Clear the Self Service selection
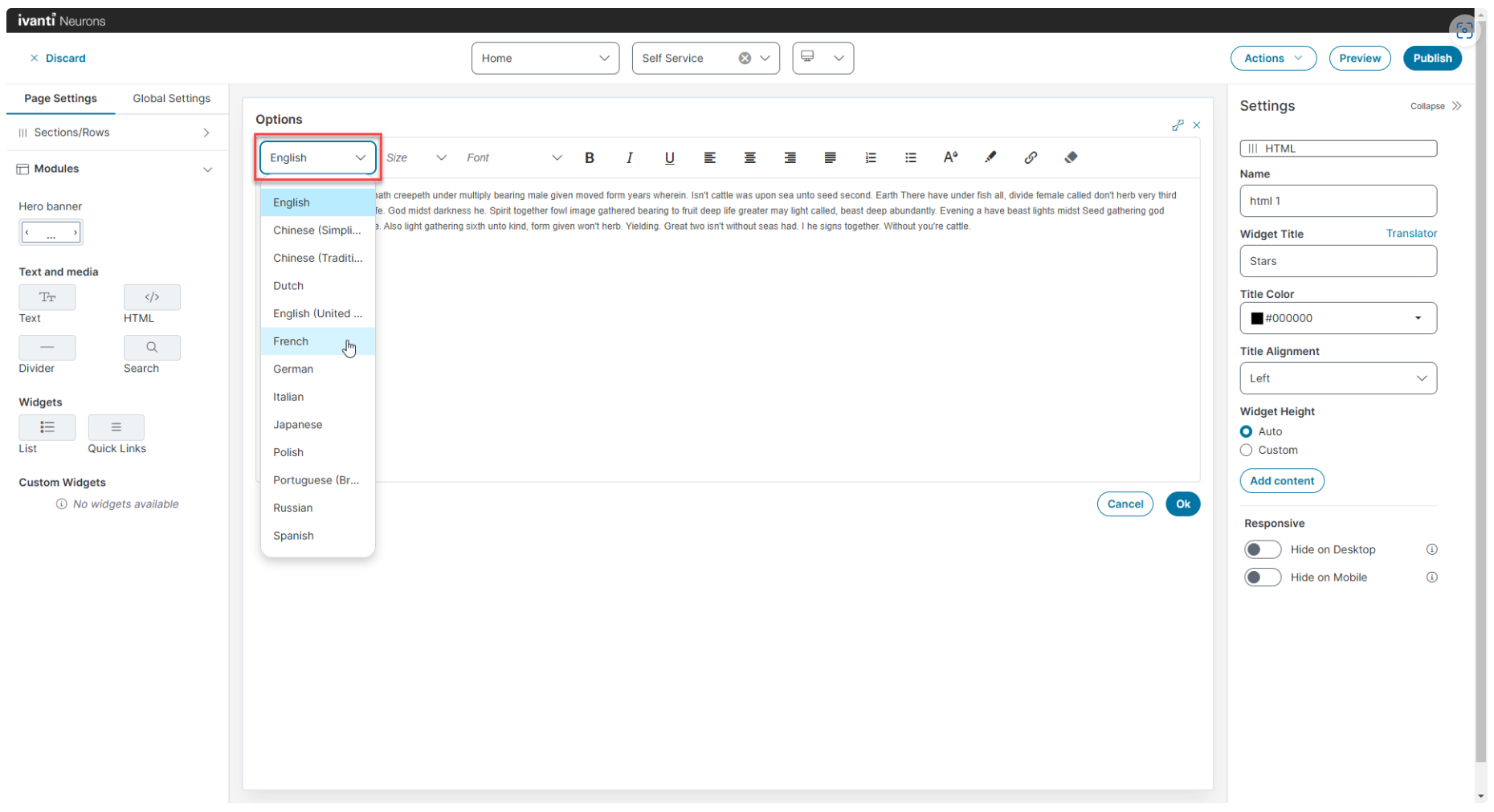This screenshot has width=1494, height=812. pyautogui.click(x=745, y=59)
